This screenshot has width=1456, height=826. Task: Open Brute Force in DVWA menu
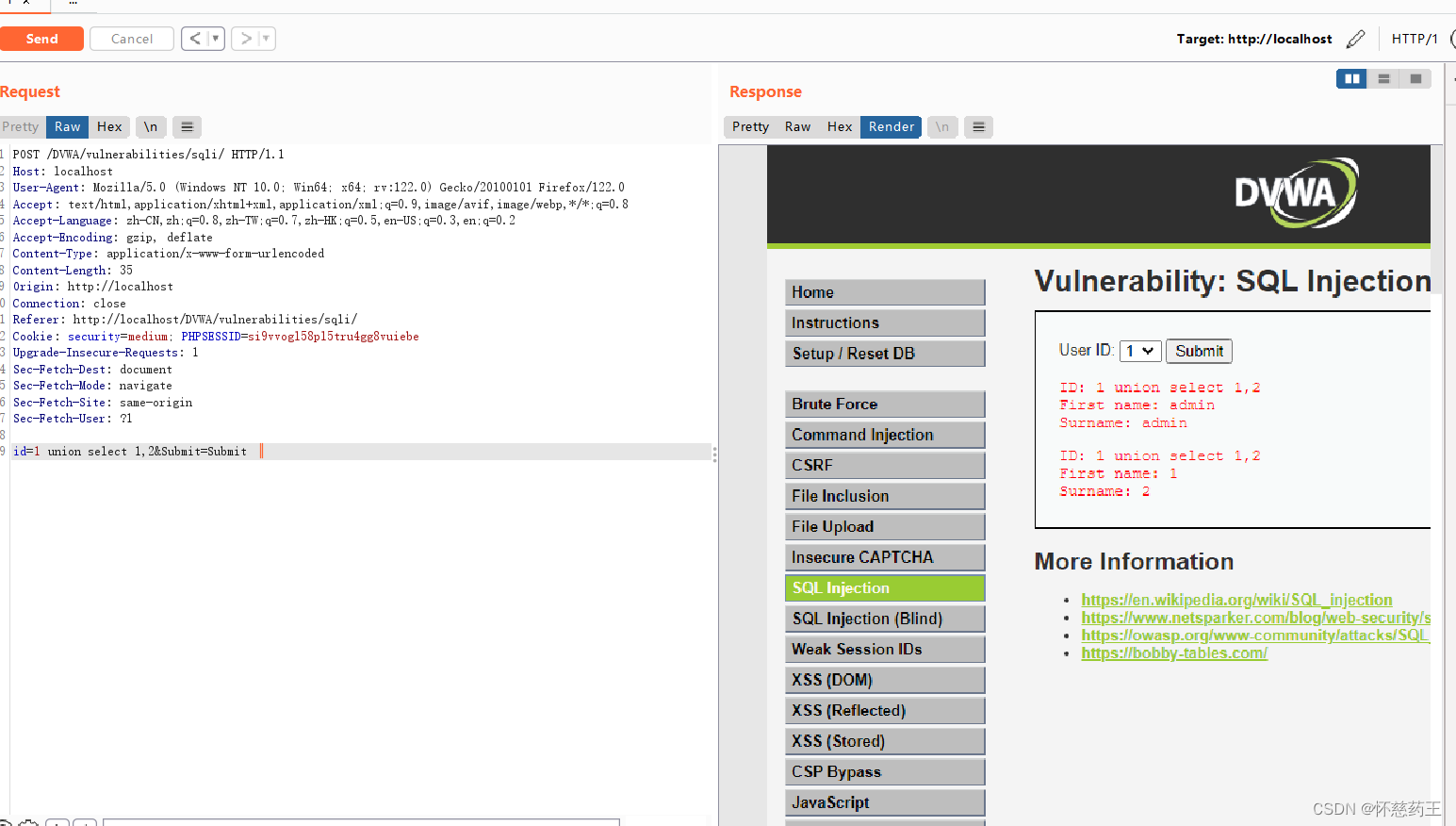(x=885, y=404)
